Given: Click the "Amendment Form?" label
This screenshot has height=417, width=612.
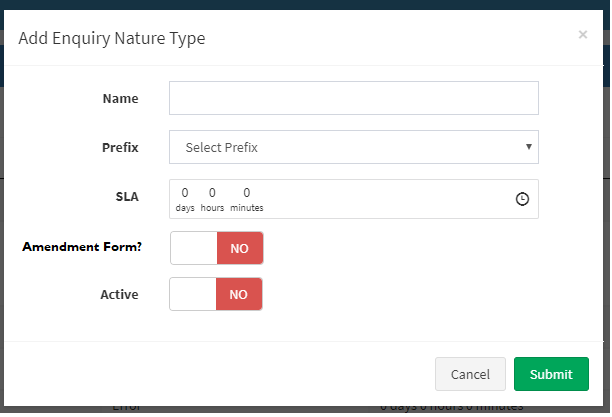Looking at the screenshot, I should point(82,246).
